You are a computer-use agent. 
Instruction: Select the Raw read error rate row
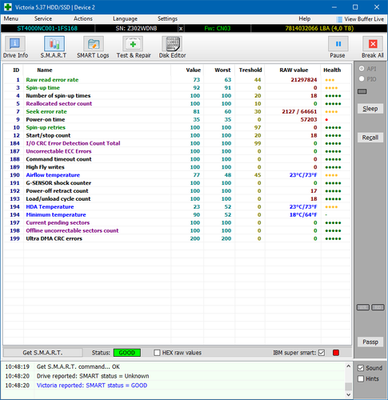tap(177, 80)
